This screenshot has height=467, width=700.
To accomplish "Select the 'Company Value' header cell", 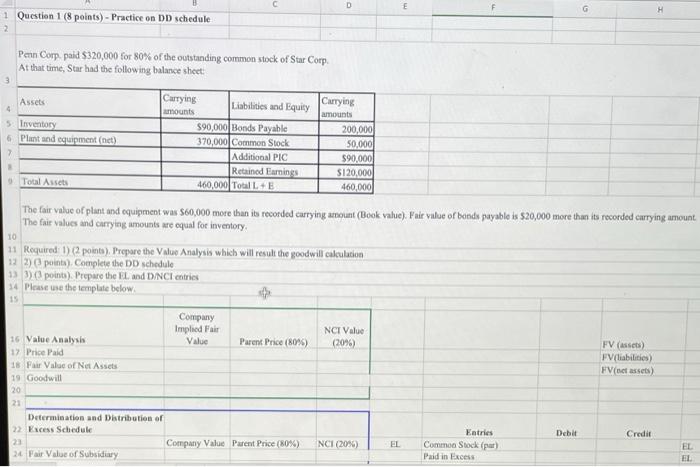I will tap(195, 443).
